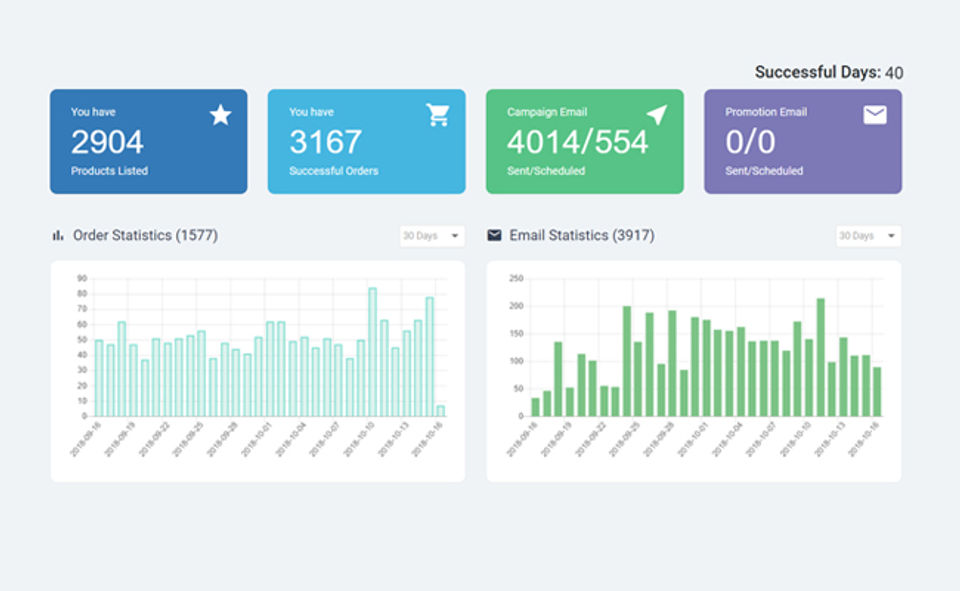Click the last short bar in Order Statistics chart
Image resolution: width=960 pixels, height=591 pixels.
coord(441,411)
